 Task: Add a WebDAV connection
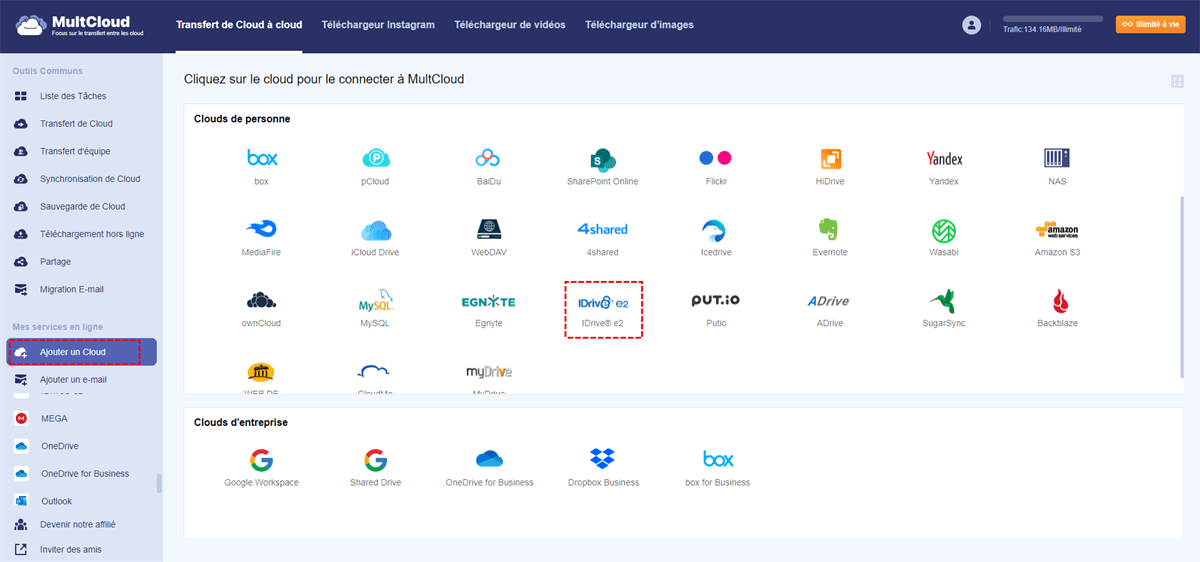pos(489,237)
